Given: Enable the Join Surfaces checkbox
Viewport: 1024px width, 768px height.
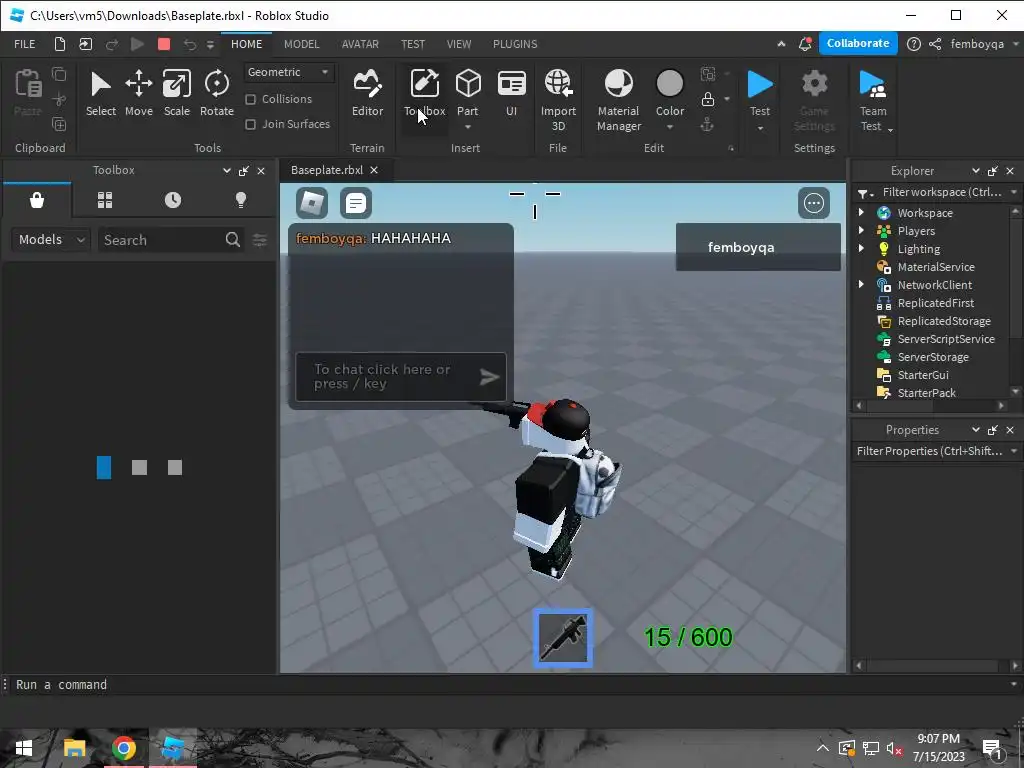Looking at the screenshot, I should pyautogui.click(x=250, y=124).
